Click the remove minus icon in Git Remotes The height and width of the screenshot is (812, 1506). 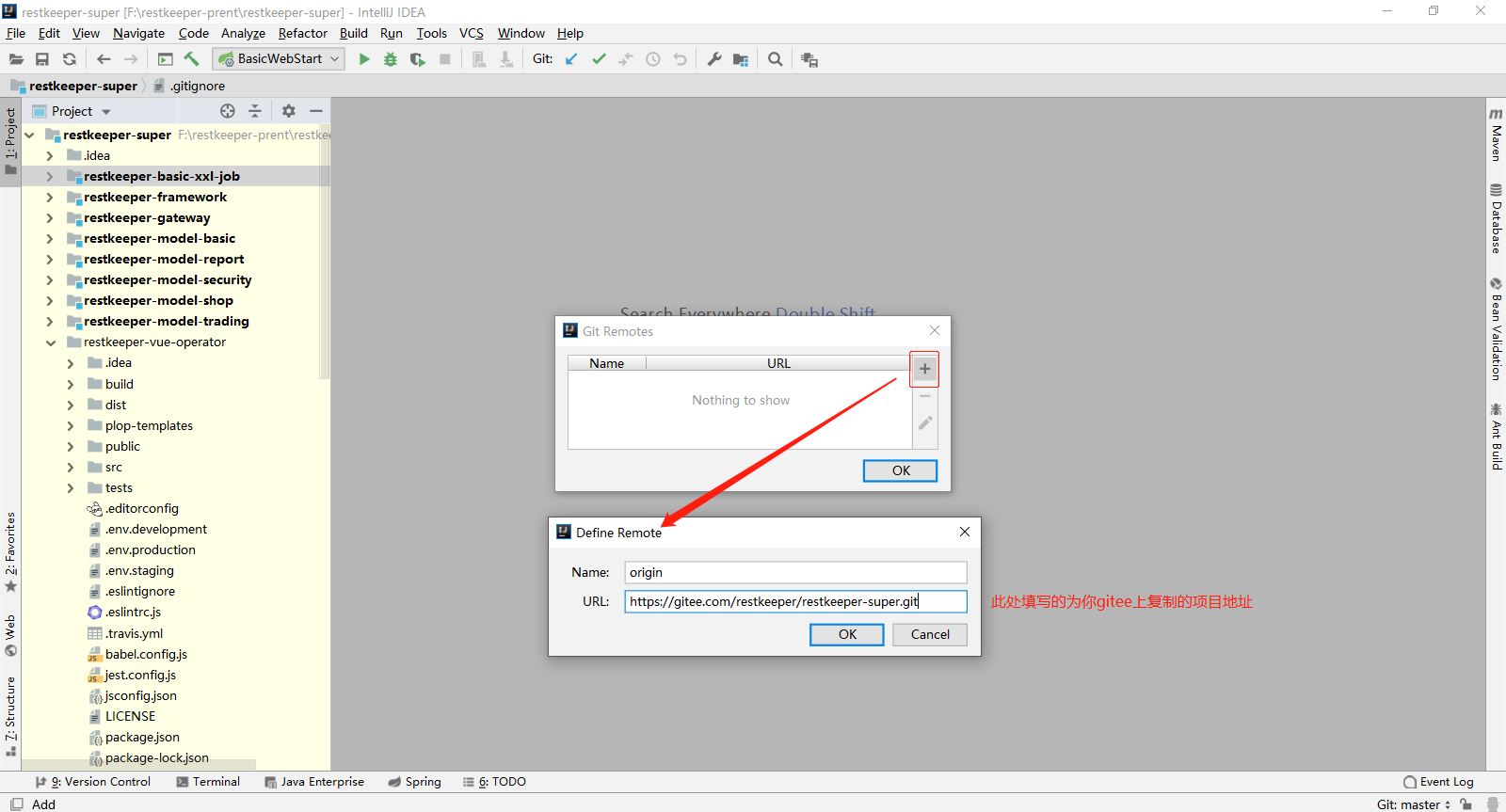[x=925, y=396]
